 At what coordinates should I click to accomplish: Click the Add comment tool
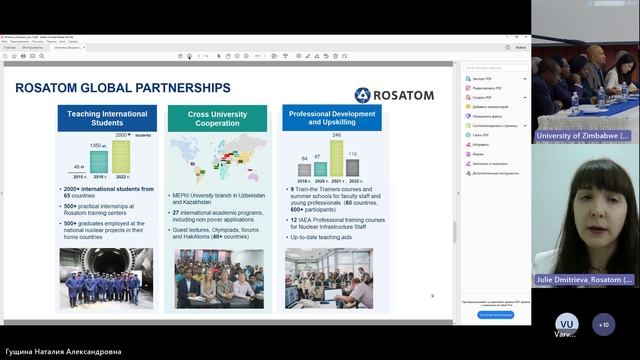pyautogui.click(x=487, y=107)
